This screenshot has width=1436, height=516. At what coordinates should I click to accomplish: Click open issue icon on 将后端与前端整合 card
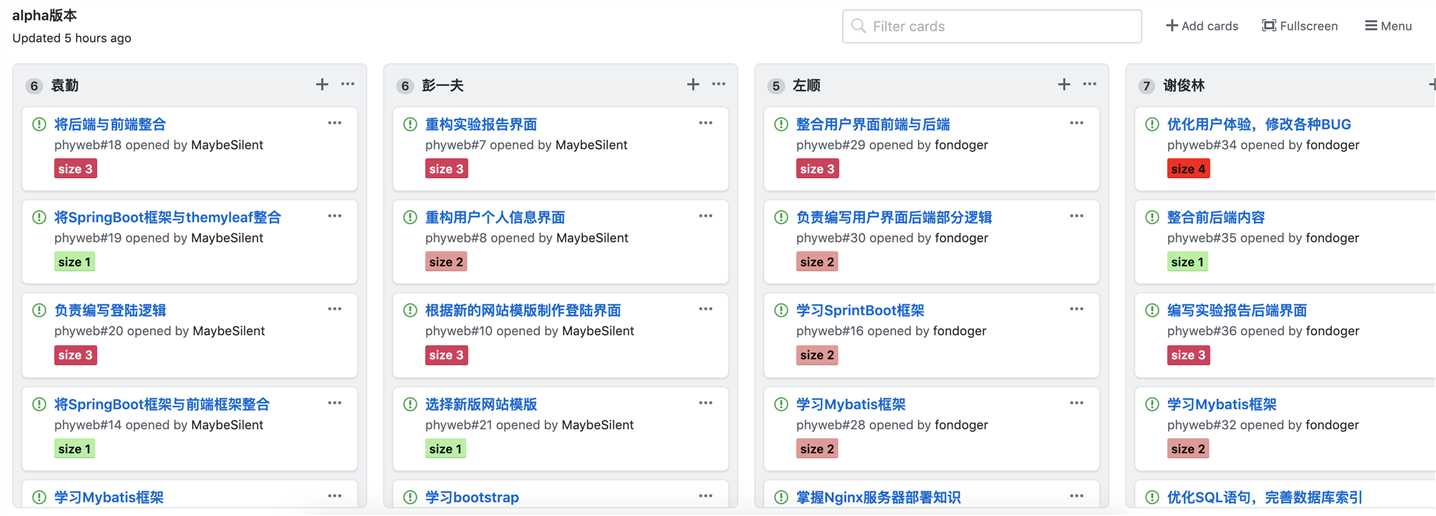point(39,124)
